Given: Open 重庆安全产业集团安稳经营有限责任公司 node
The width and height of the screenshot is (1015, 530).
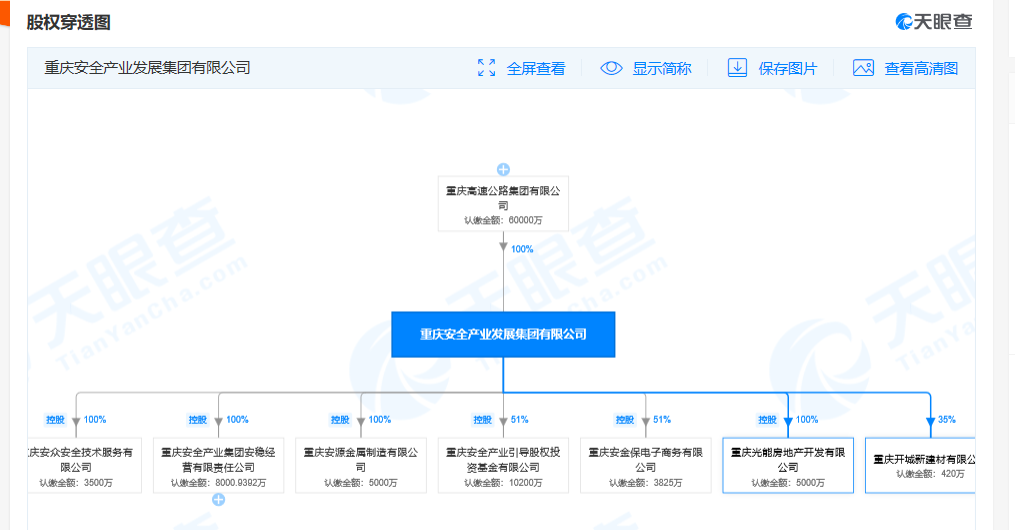Looking at the screenshot, I should coord(219,465).
